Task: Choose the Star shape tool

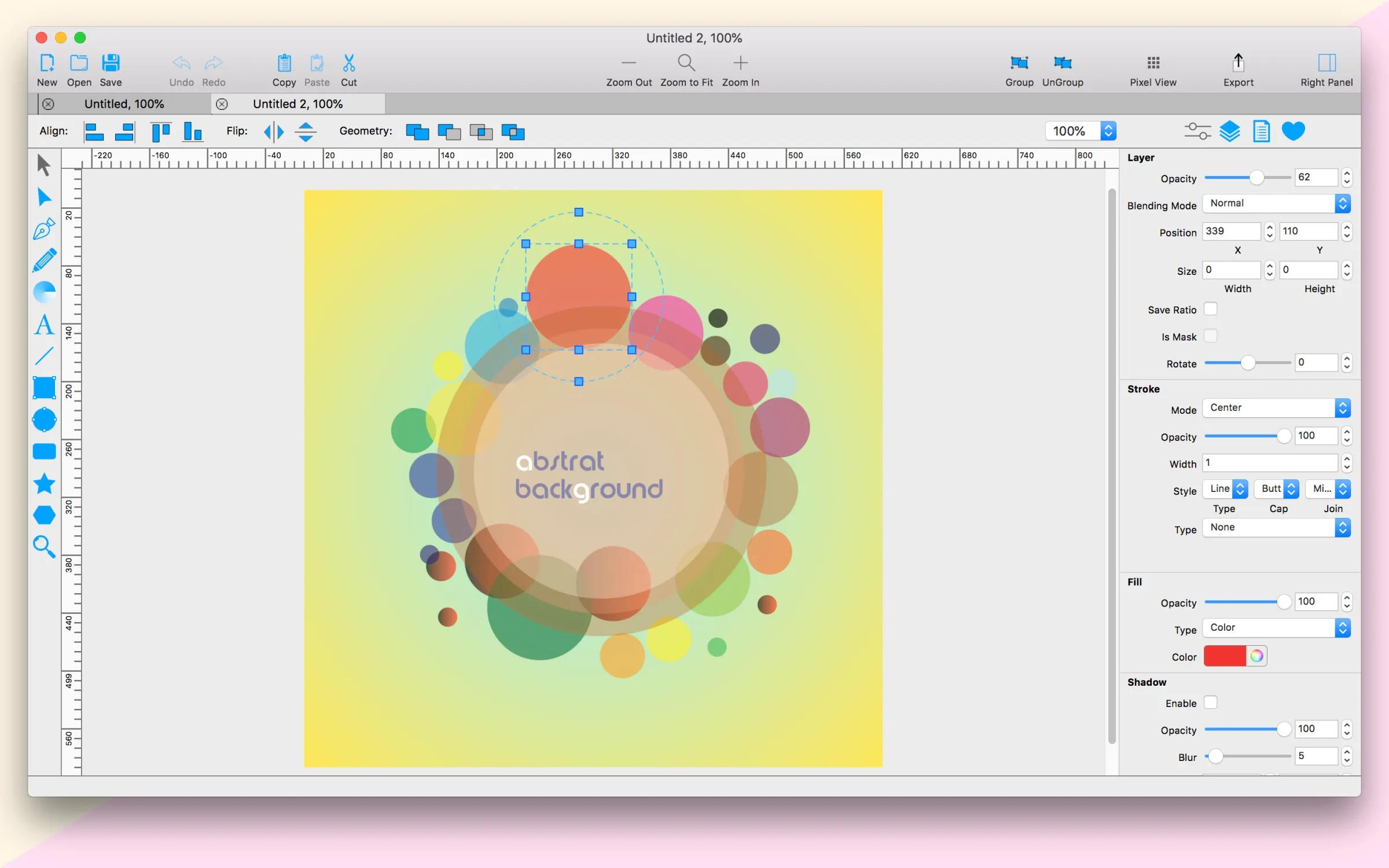Action: coord(44,483)
